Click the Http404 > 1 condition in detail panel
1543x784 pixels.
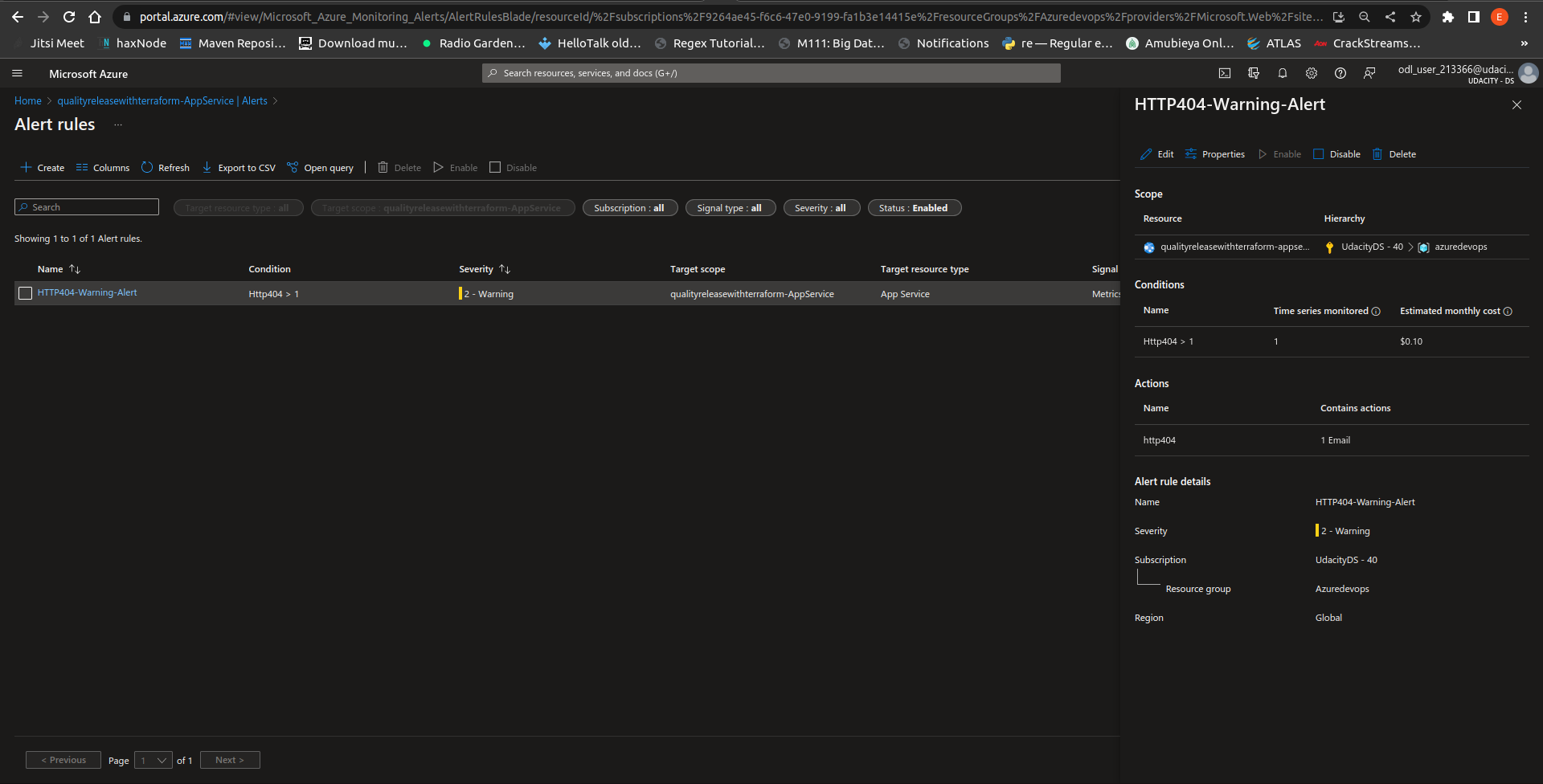pyautogui.click(x=1168, y=341)
